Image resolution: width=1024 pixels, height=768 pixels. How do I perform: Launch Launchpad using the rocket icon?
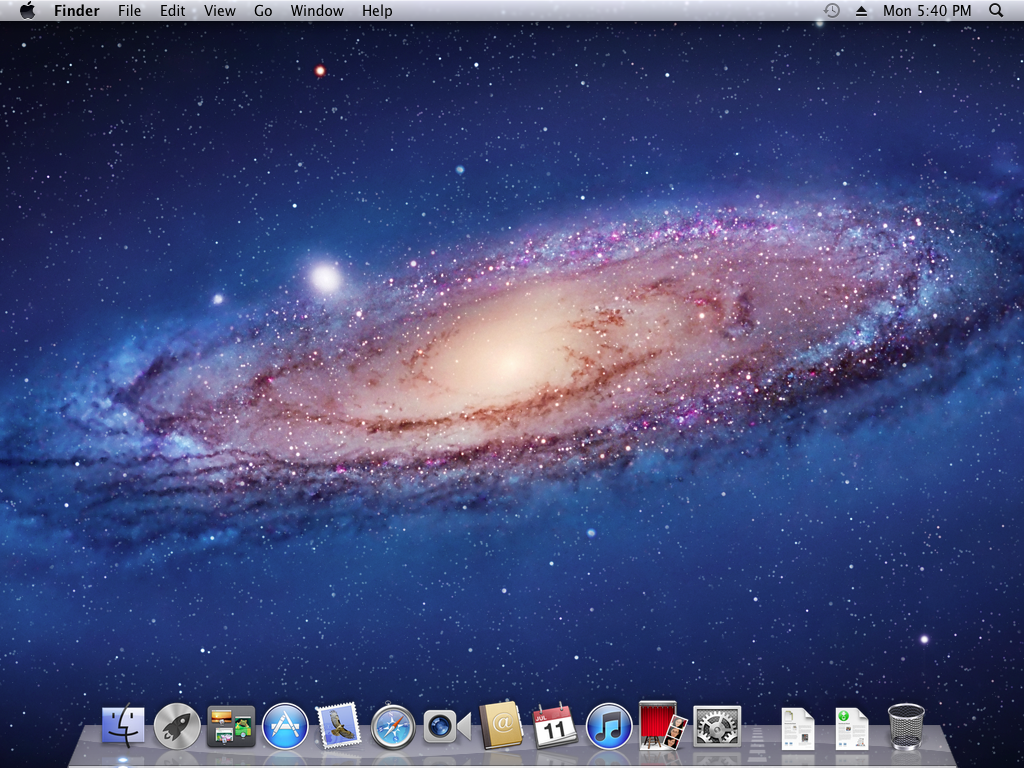[x=176, y=725]
